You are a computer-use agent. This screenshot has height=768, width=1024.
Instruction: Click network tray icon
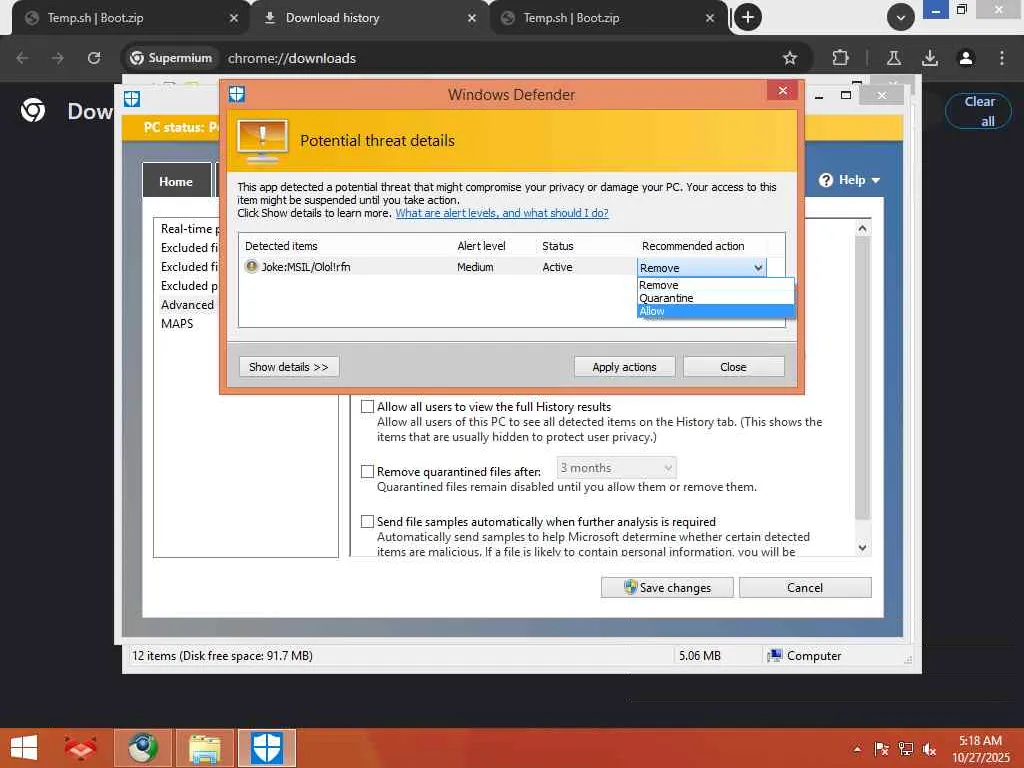(x=906, y=749)
